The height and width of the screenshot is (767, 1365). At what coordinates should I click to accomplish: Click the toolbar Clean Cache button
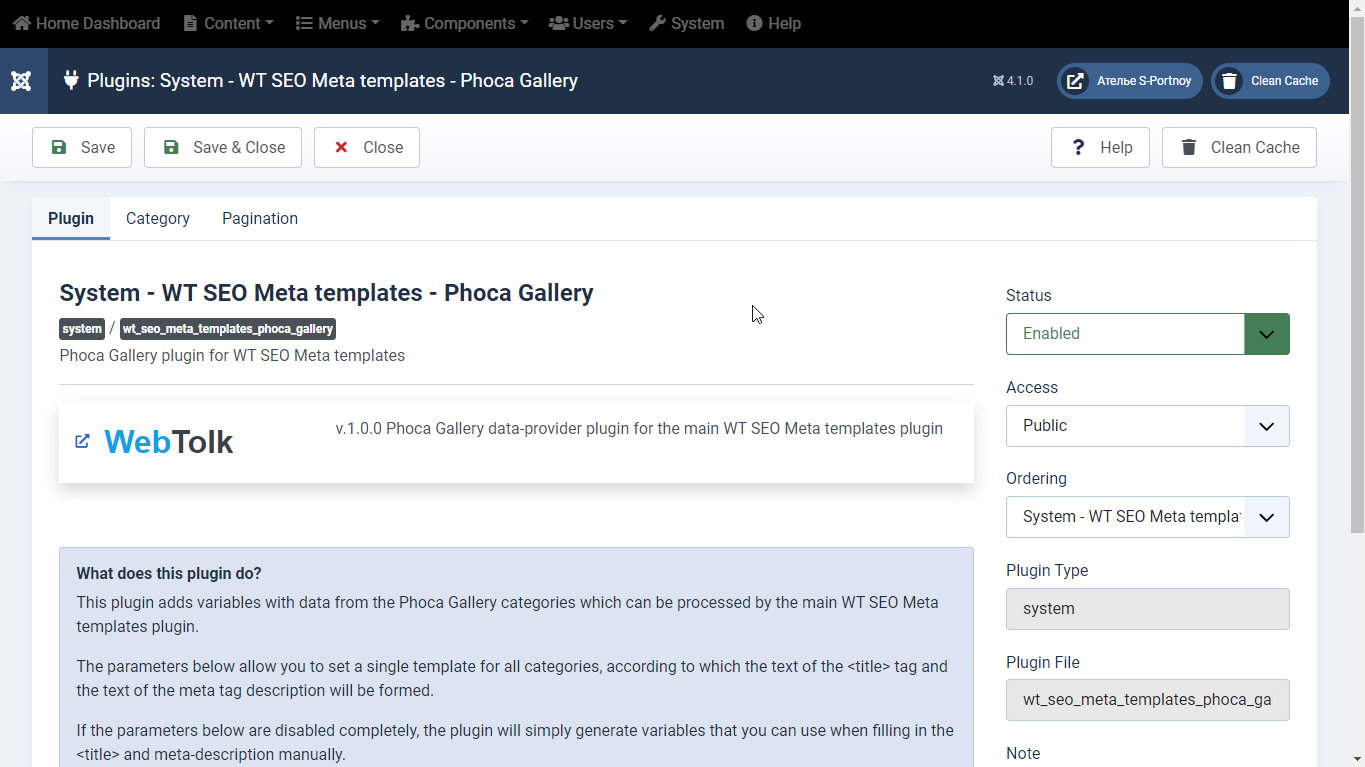(1239, 147)
